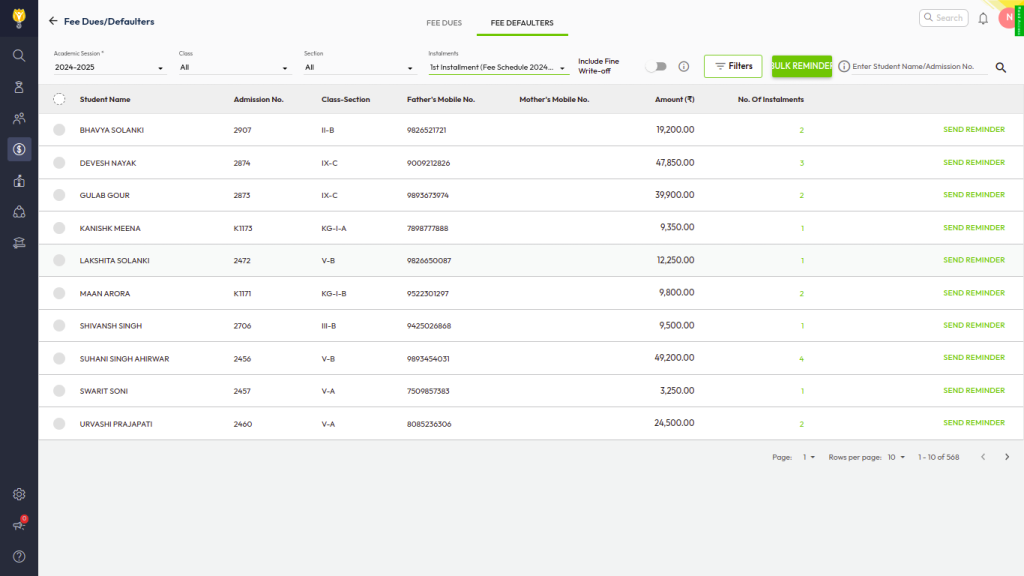Open the notifications bell
This screenshot has height=576, width=1024.
983,18
